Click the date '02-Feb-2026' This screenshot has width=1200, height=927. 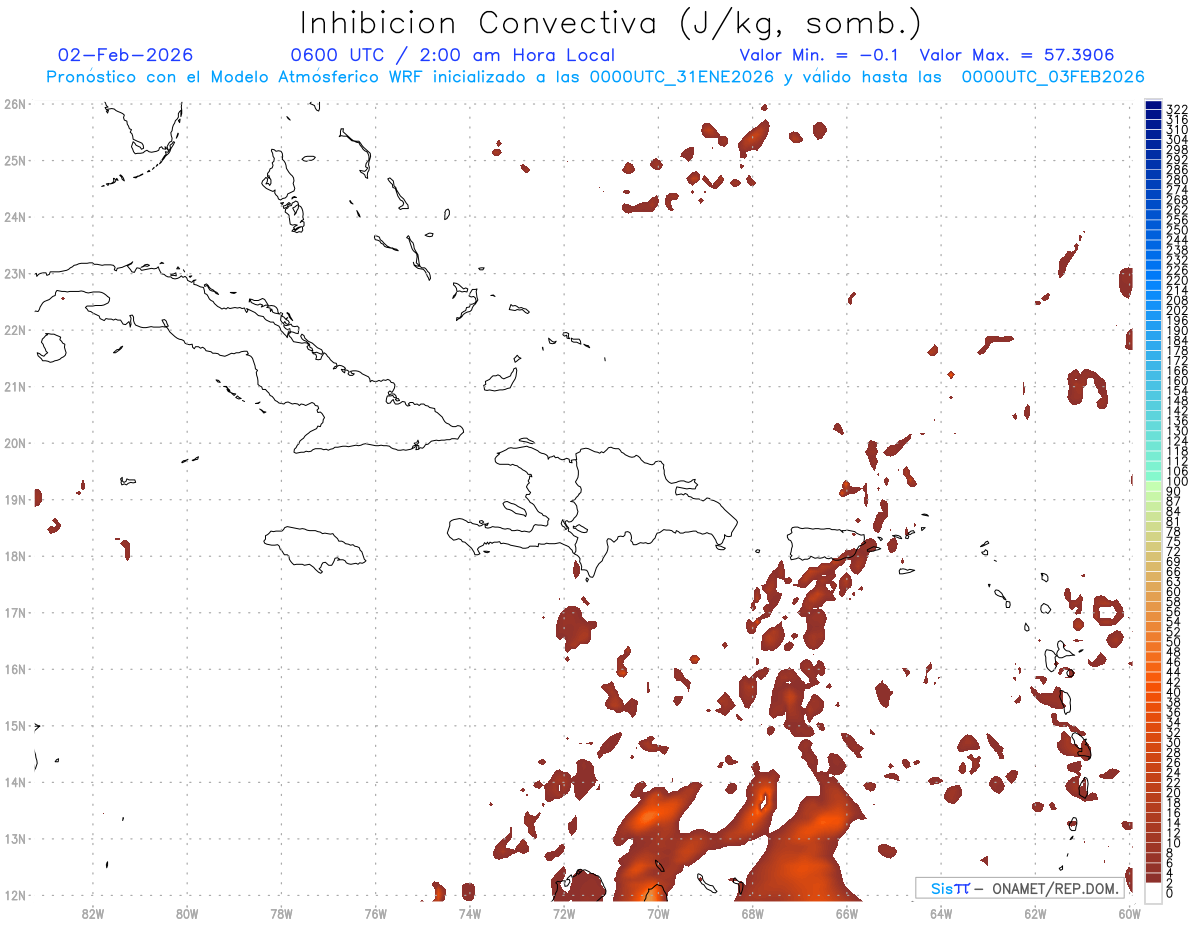(x=125, y=55)
